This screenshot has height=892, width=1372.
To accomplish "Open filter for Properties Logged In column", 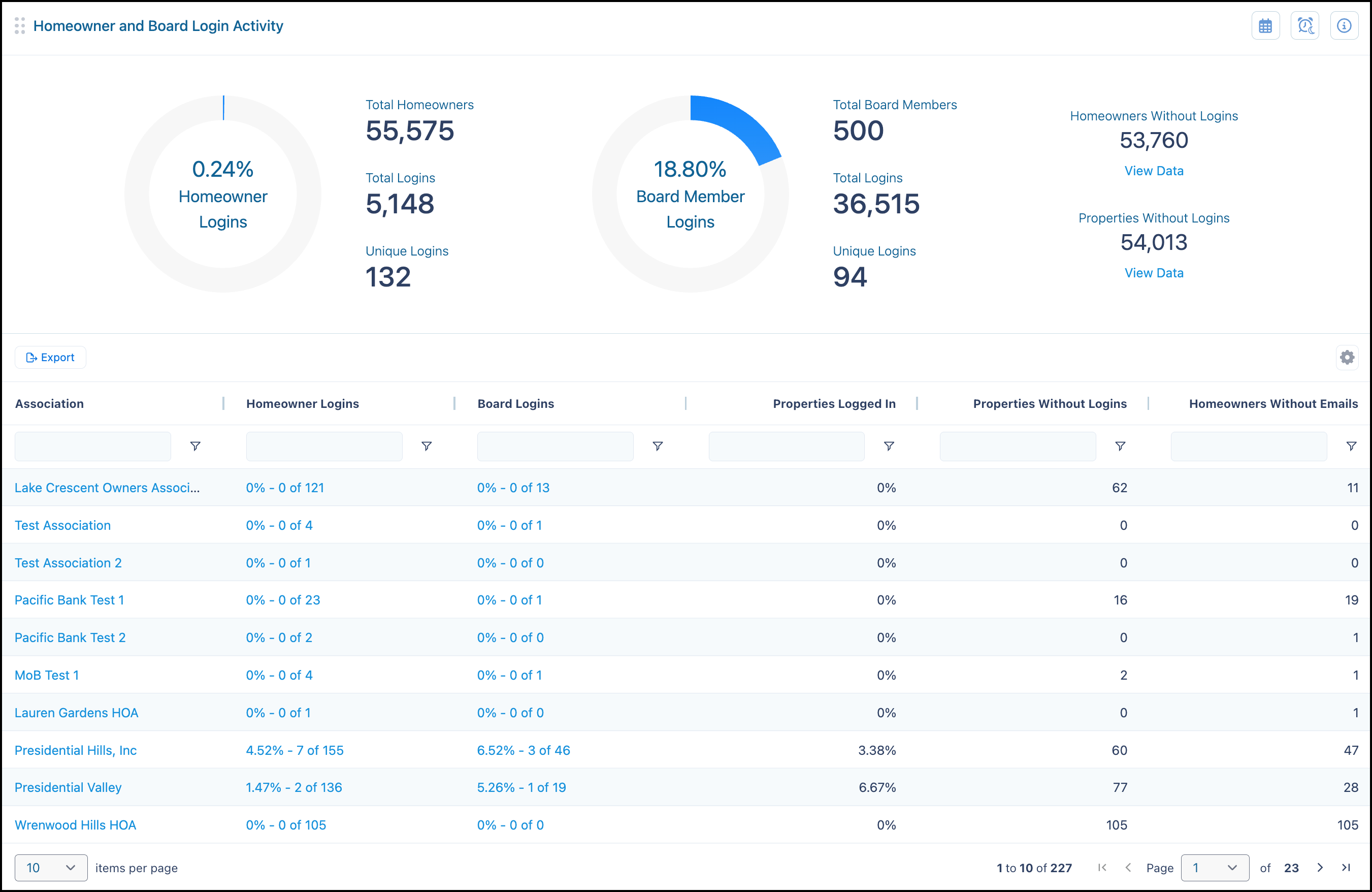I will [x=888, y=447].
